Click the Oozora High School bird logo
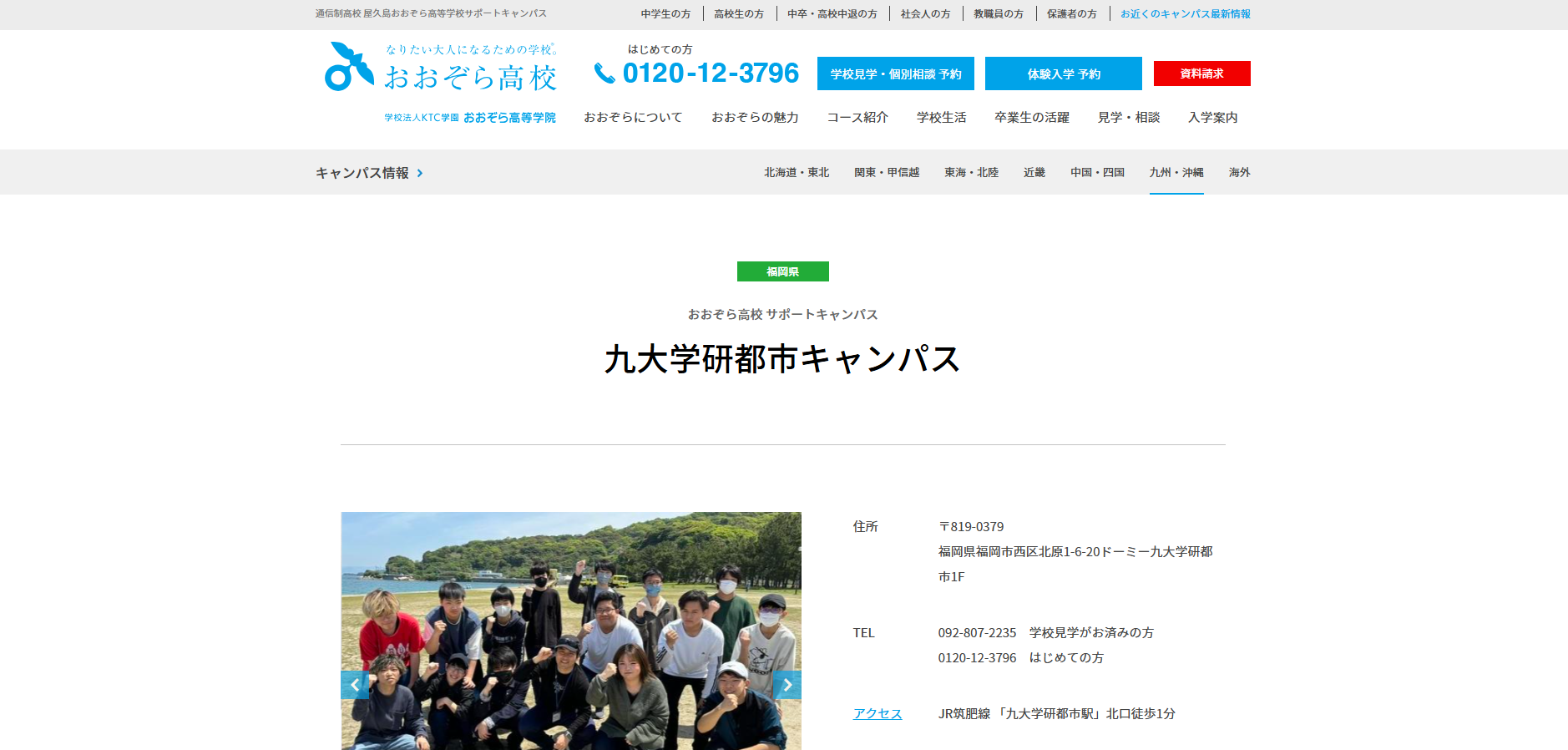 pos(348,67)
